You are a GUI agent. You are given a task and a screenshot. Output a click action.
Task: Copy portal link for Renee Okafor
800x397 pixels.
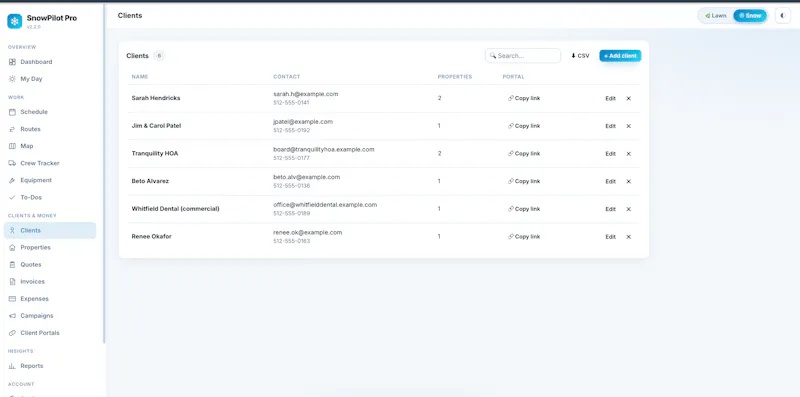coord(524,237)
